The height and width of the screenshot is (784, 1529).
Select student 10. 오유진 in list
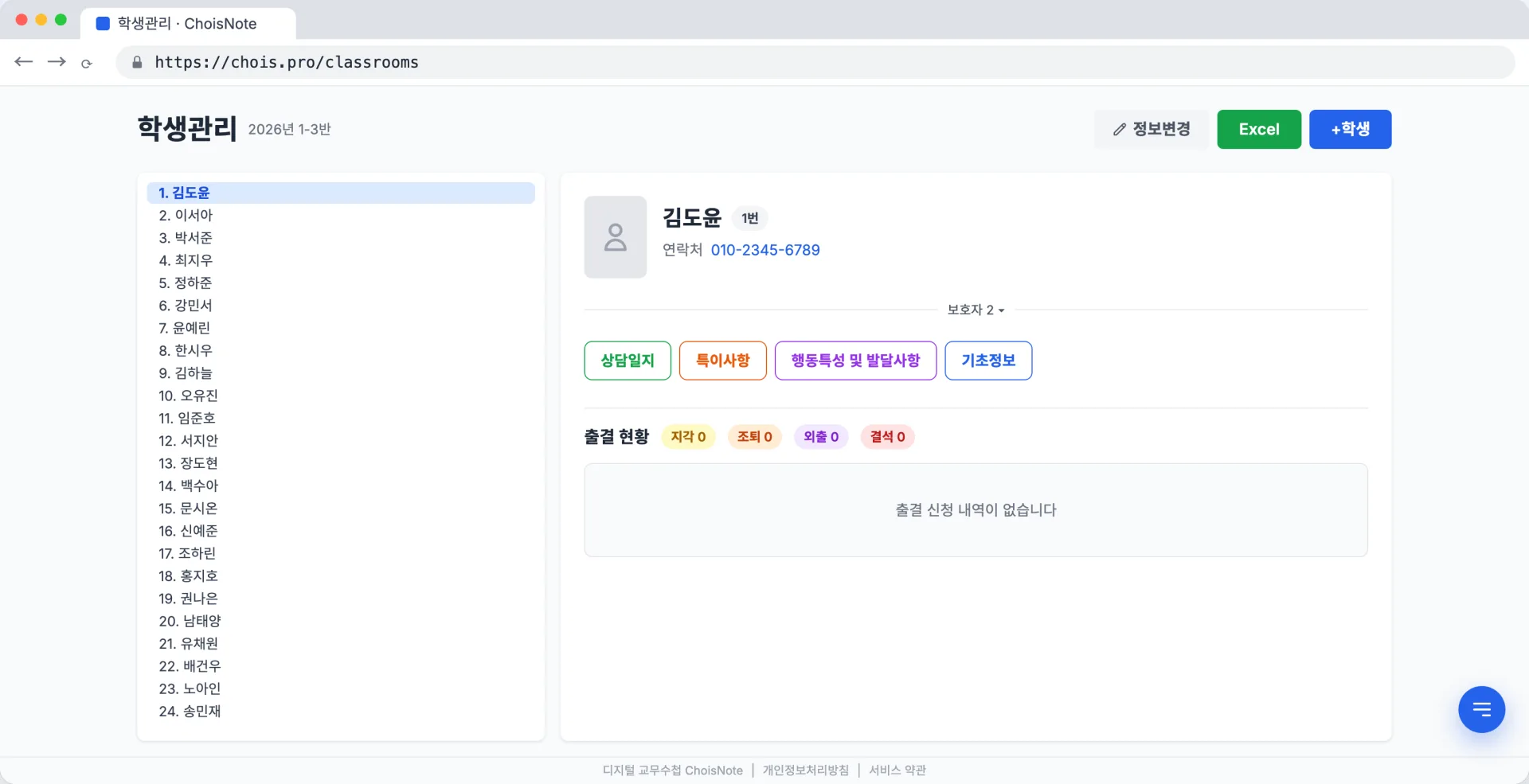[341, 396]
